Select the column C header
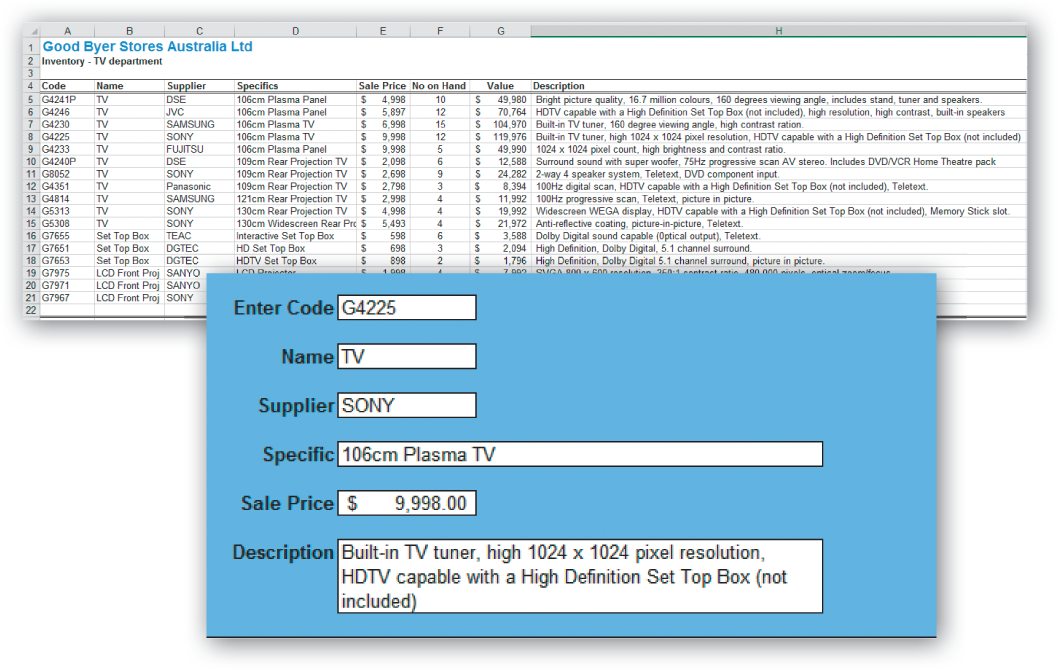The height and width of the screenshot is (669, 1058). pyautogui.click(x=199, y=31)
